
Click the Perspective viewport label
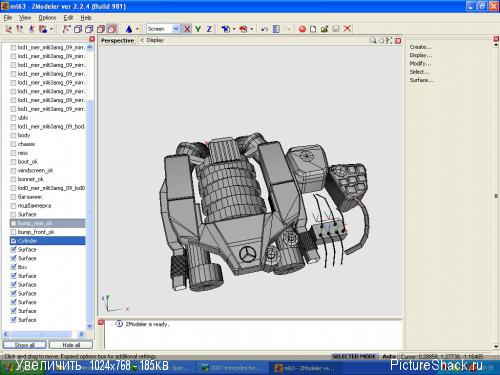[x=117, y=40]
